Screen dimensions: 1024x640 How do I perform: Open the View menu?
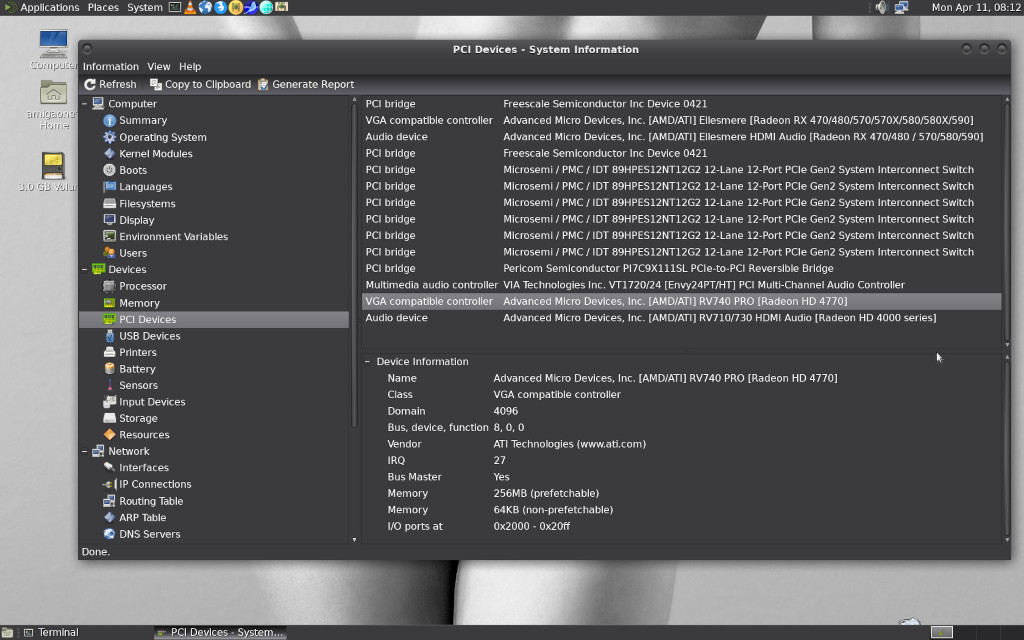tap(159, 67)
